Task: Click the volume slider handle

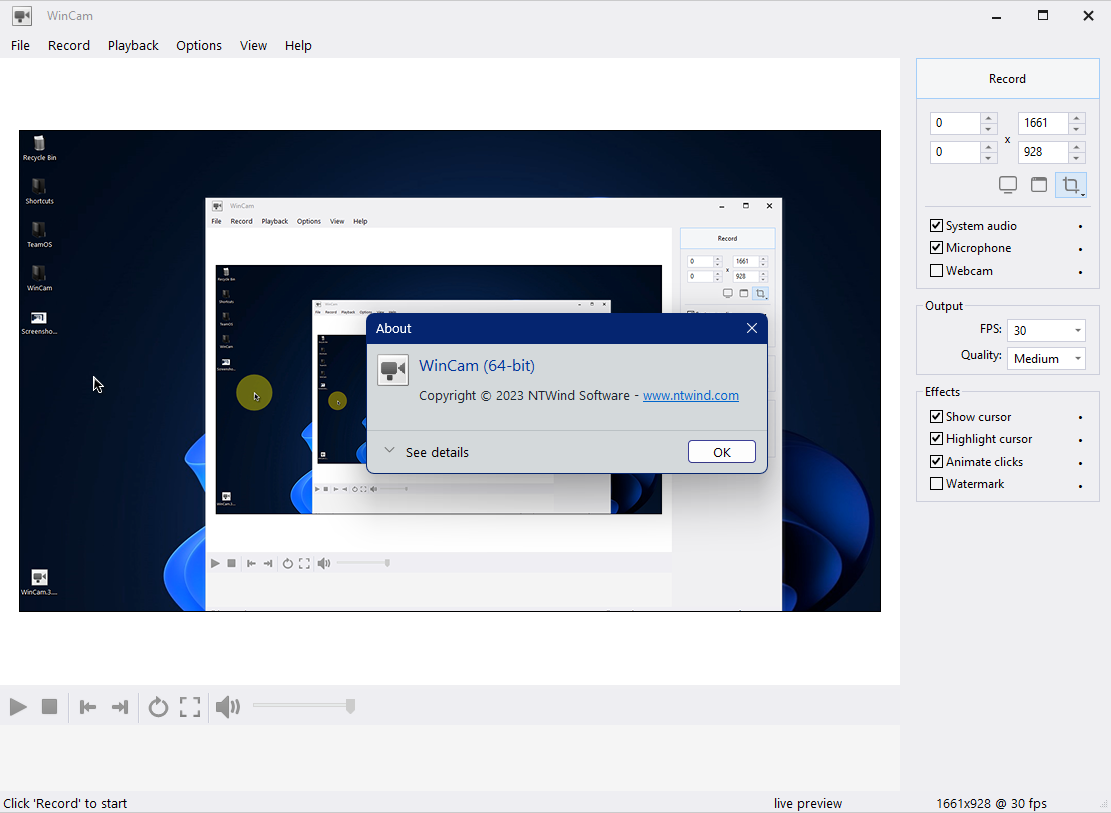Action: pos(350,706)
